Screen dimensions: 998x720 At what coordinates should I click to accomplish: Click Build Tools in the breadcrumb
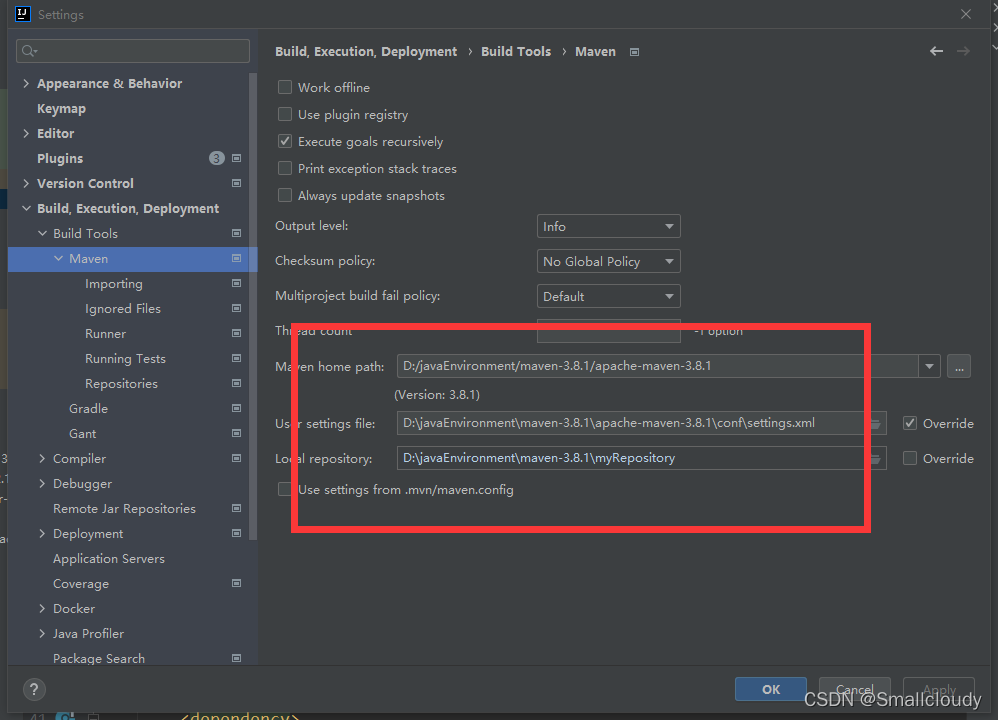(x=516, y=52)
